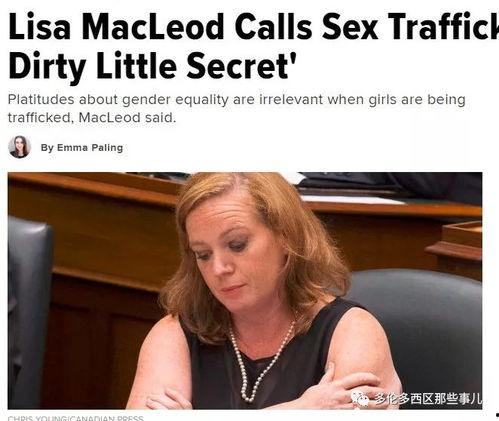Click the word Calls in the headline
The width and height of the screenshot is (499, 421).
[x=273, y=27]
